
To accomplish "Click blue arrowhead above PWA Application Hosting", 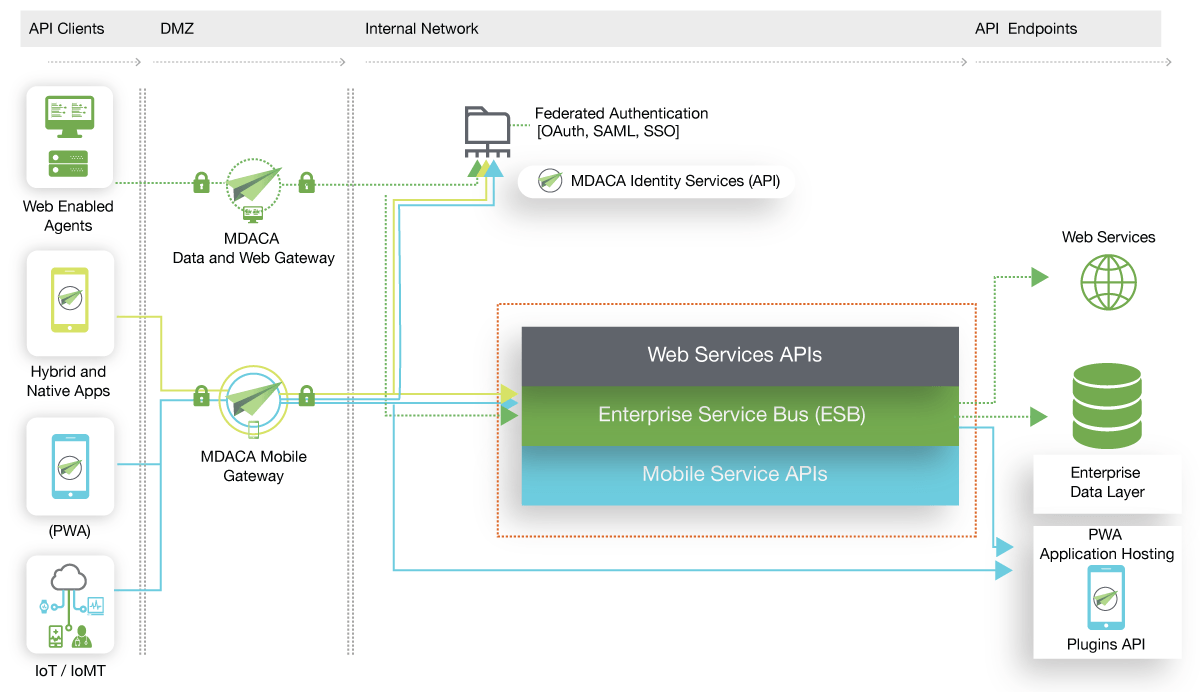I will click(x=1006, y=547).
